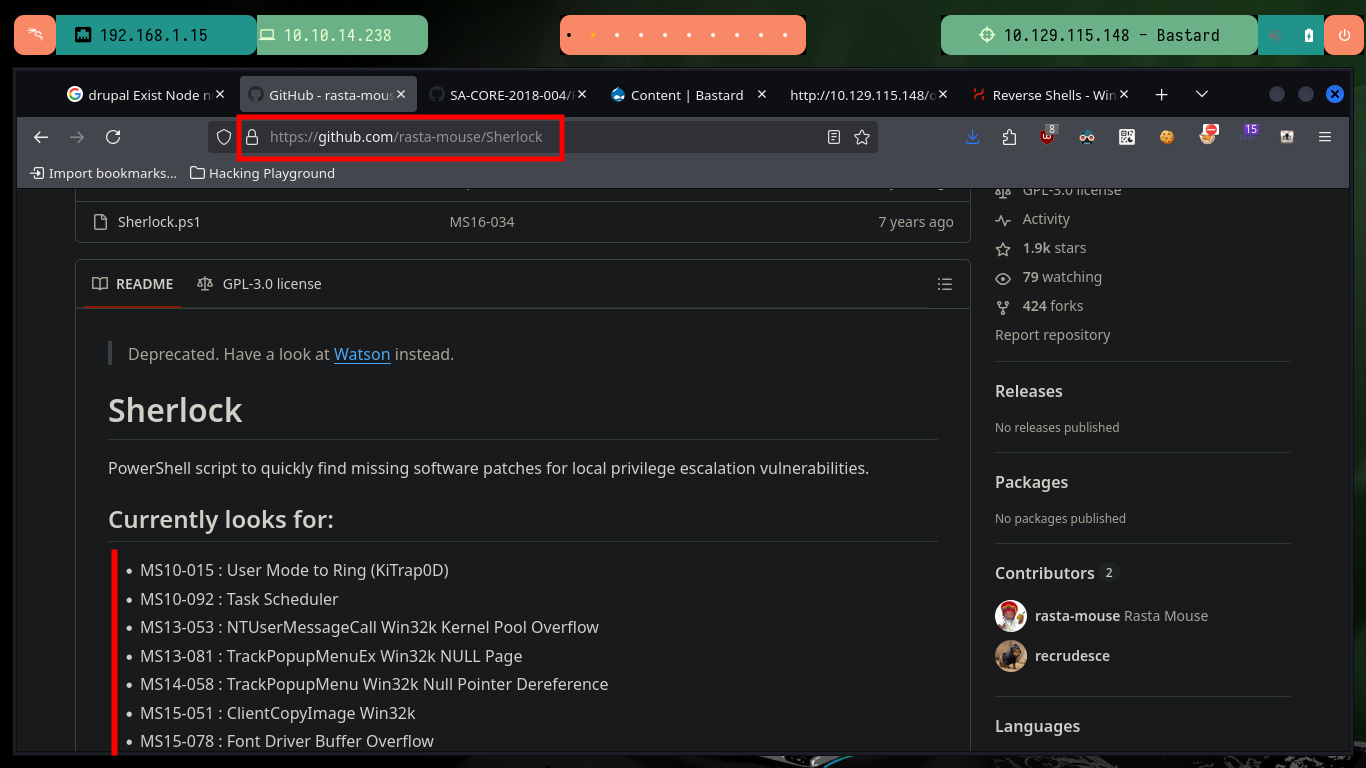Go back using the browser back arrow
Image resolution: width=1366 pixels, height=768 pixels.
pos(40,137)
